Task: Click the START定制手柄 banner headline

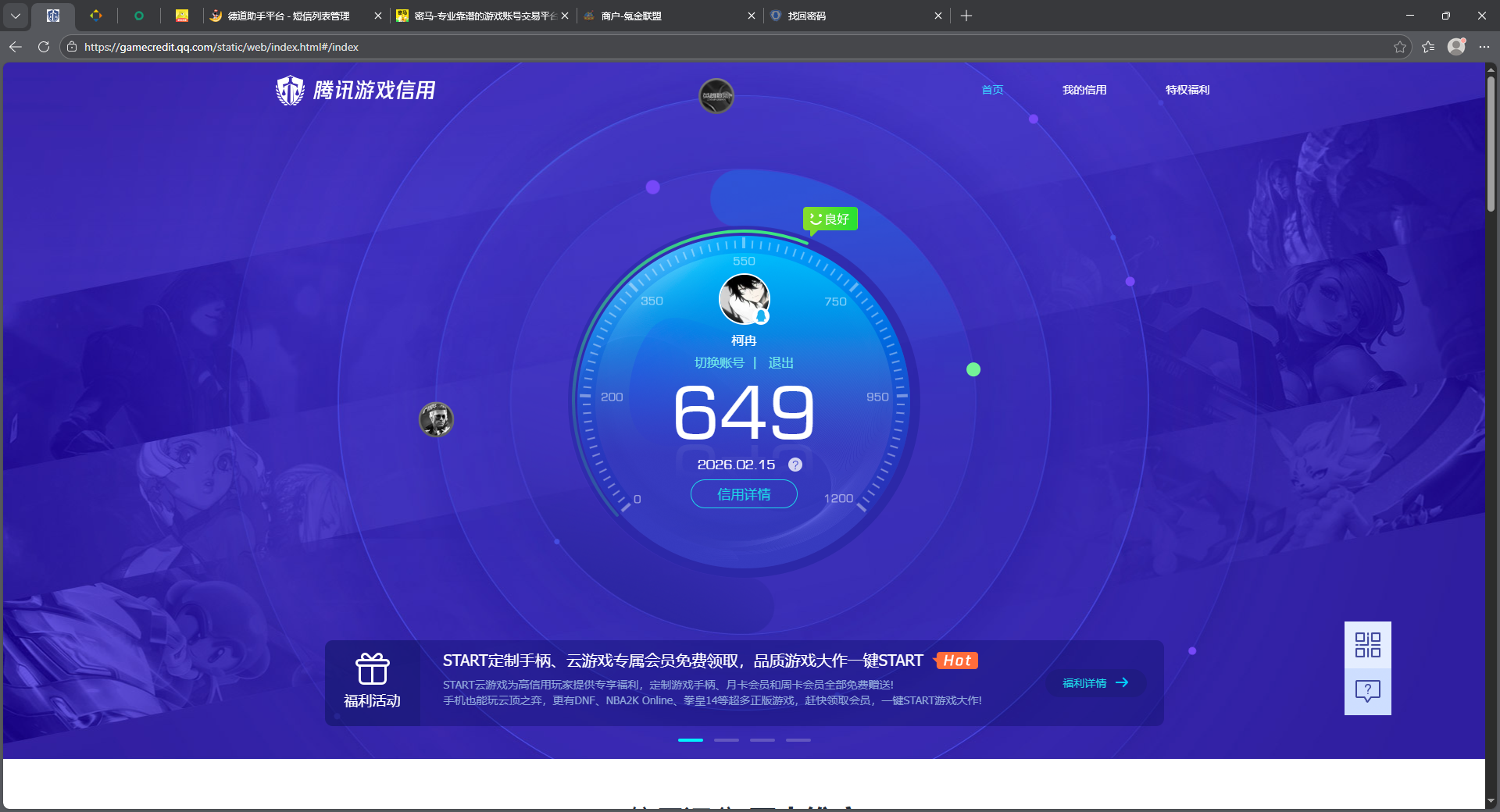Action: click(683, 661)
